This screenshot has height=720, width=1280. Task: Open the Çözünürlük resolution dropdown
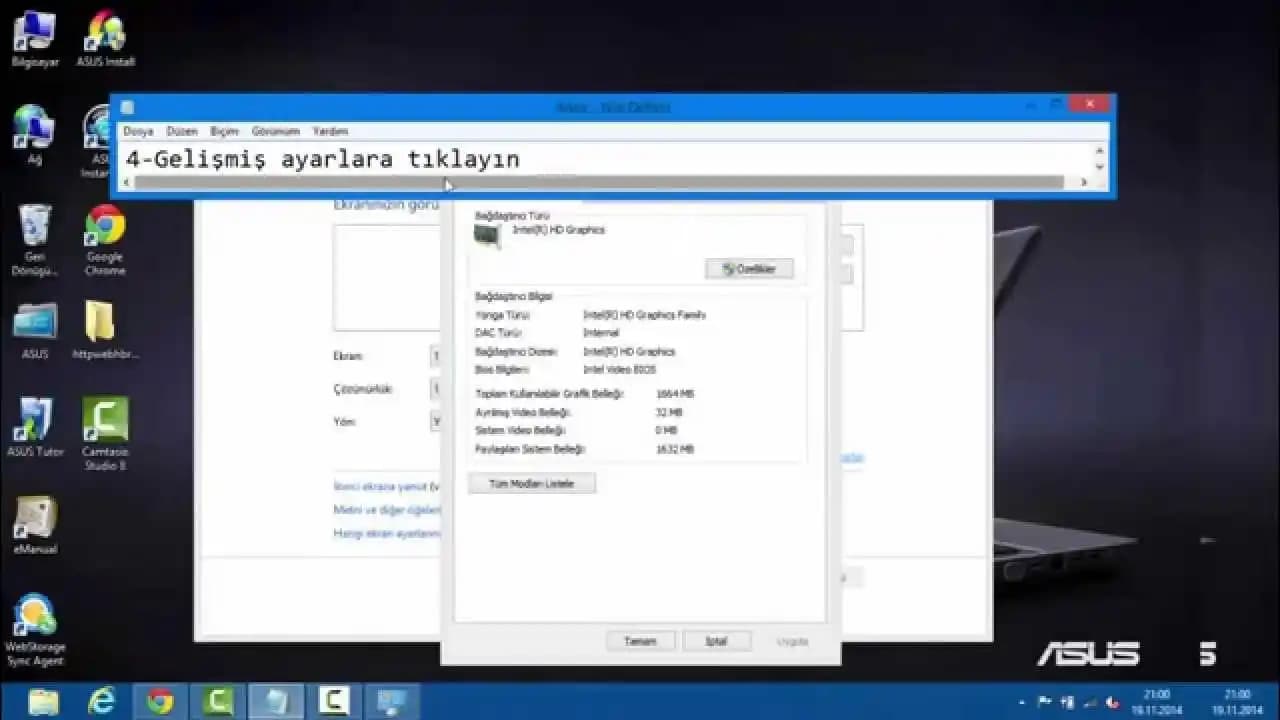tap(436, 389)
